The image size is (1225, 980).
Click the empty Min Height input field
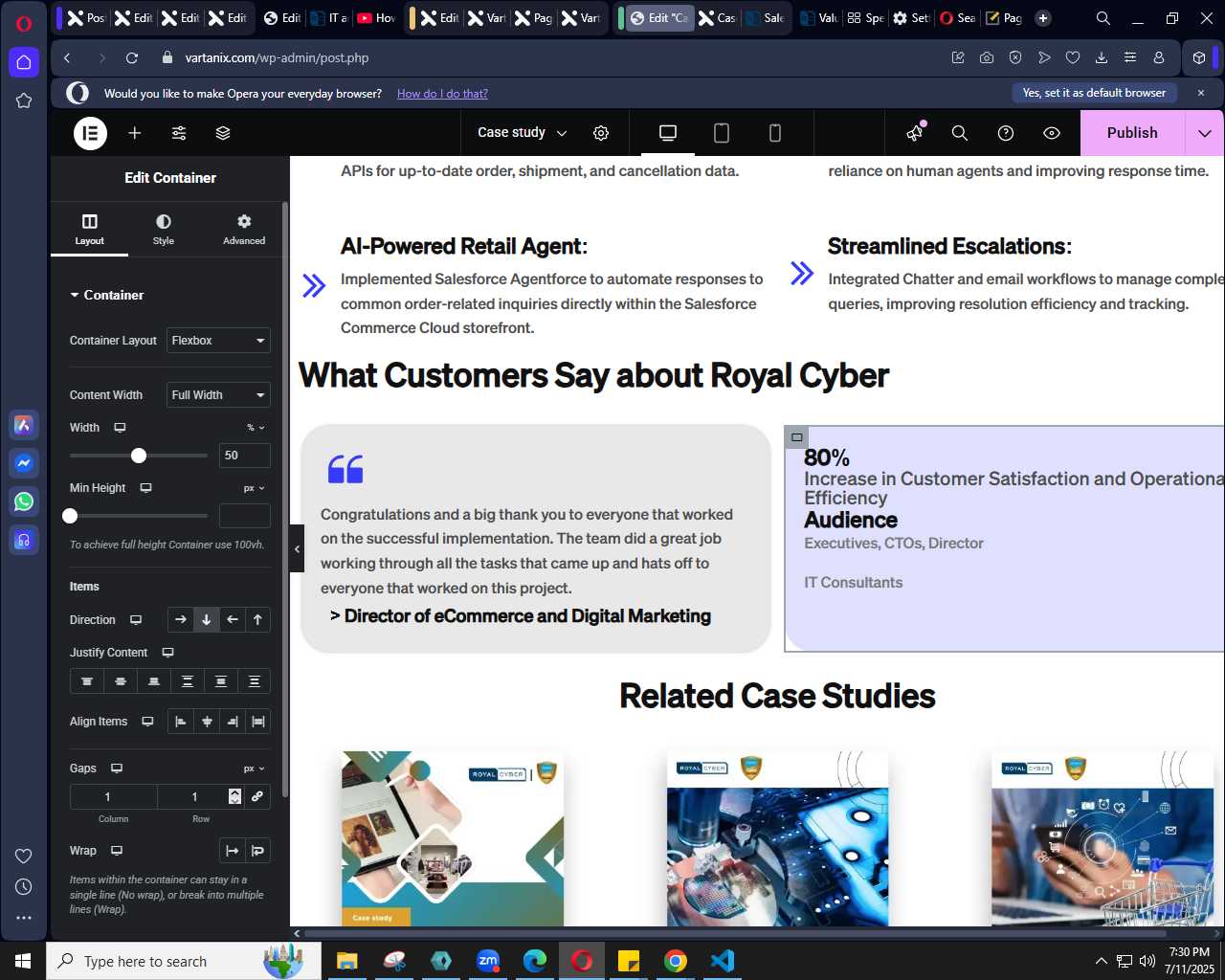(245, 516)
